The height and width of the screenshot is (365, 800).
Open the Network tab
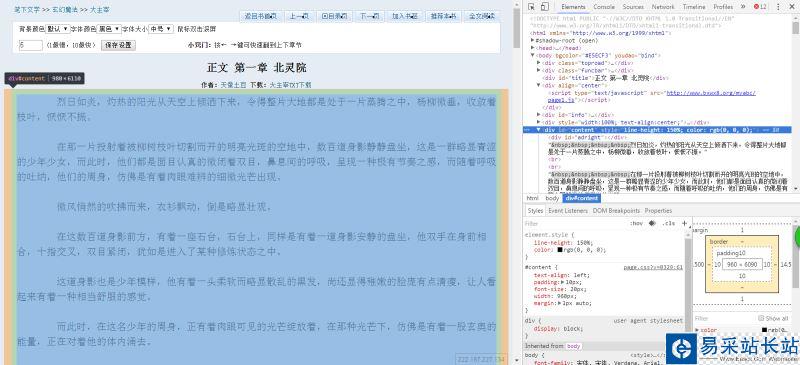tap(663, 7)
